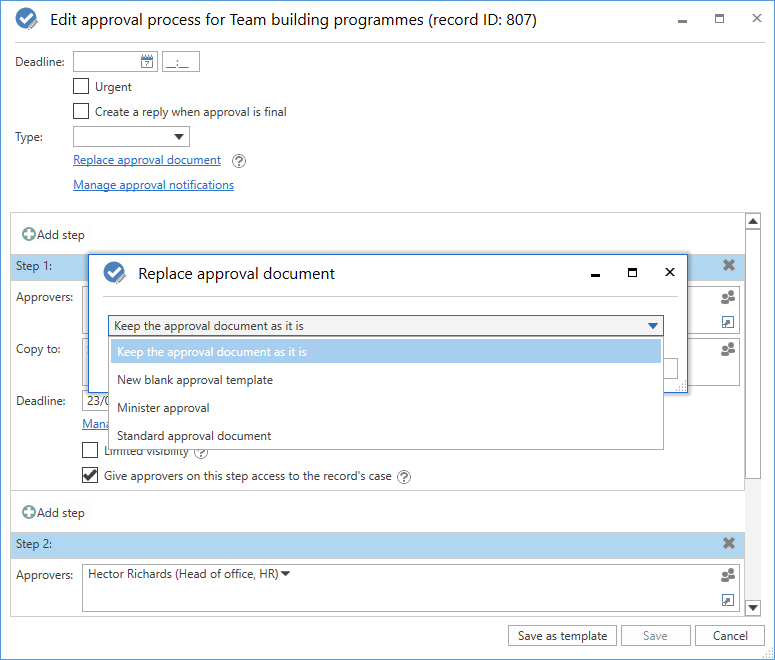
Task: Open people picker for Step 2 approvers
Action: tap(728, 575)
